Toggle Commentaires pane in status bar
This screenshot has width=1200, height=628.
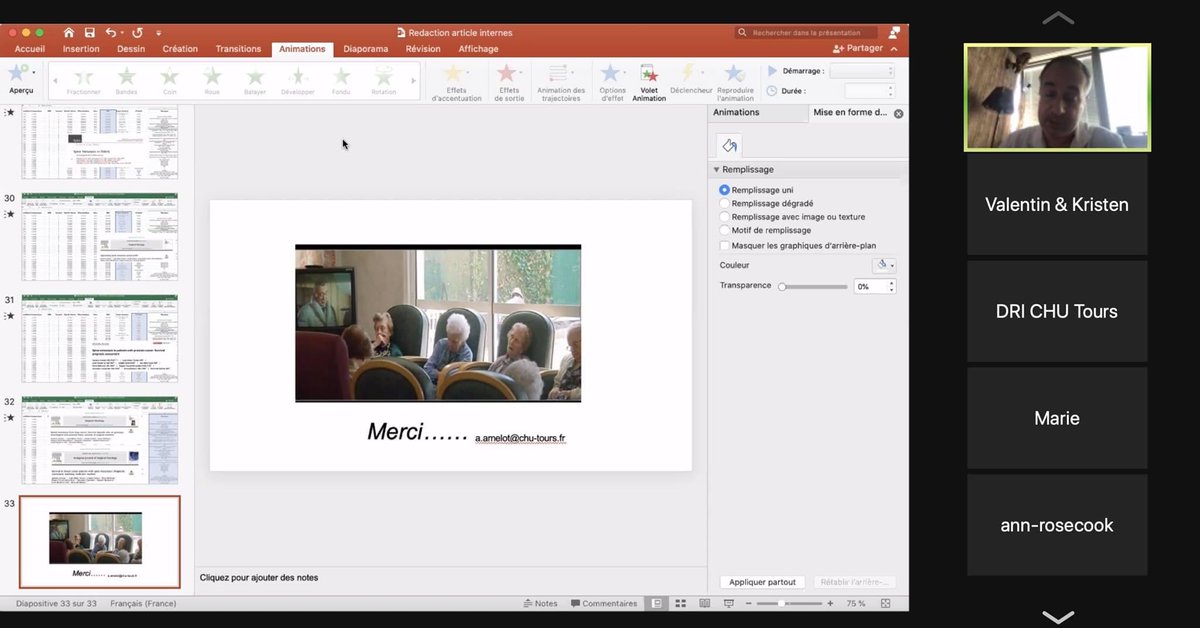pyautogui.click(x=603, y=603)
